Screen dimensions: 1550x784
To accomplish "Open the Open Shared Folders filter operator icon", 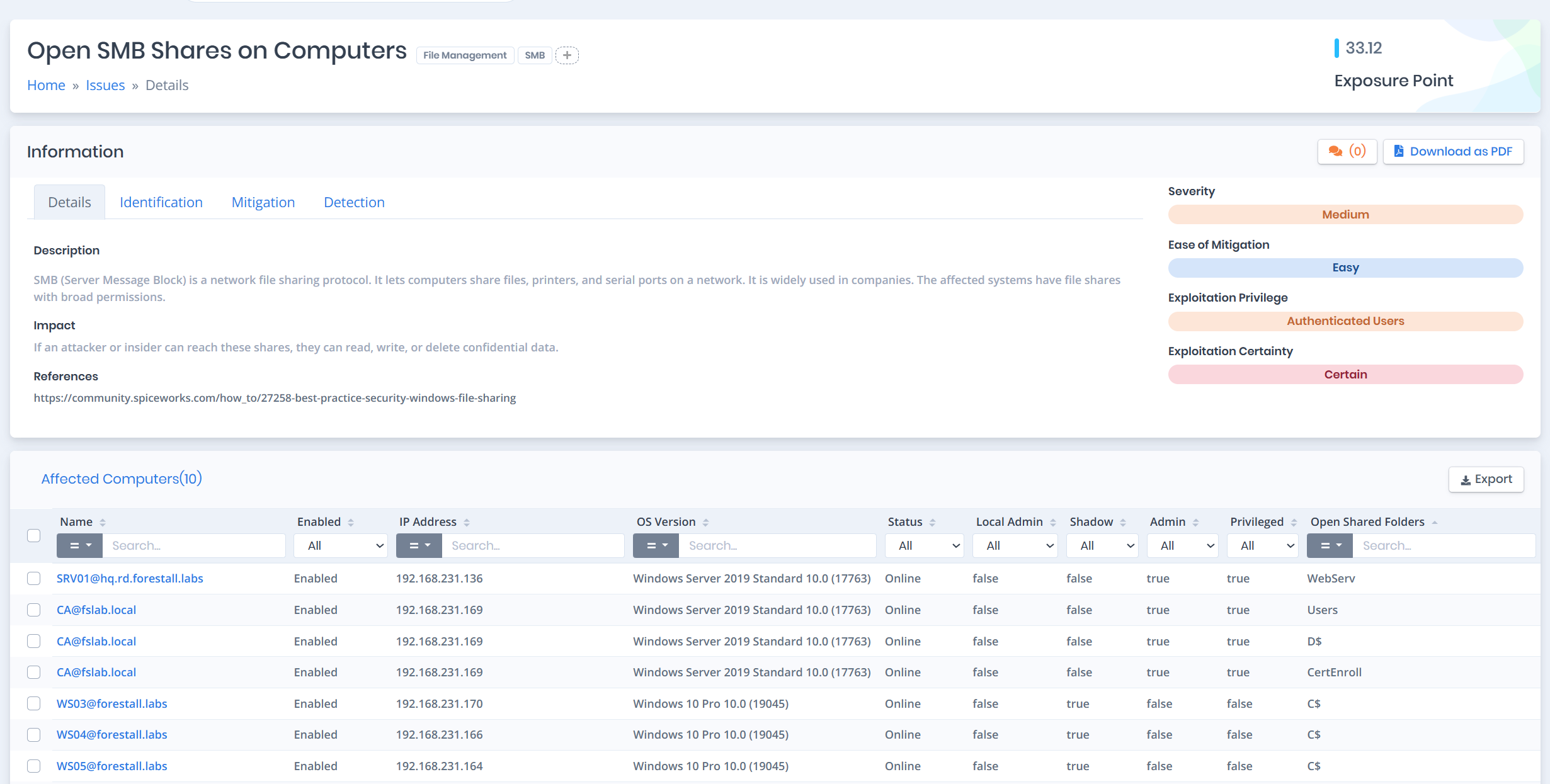I will [x=1330, y=545].
